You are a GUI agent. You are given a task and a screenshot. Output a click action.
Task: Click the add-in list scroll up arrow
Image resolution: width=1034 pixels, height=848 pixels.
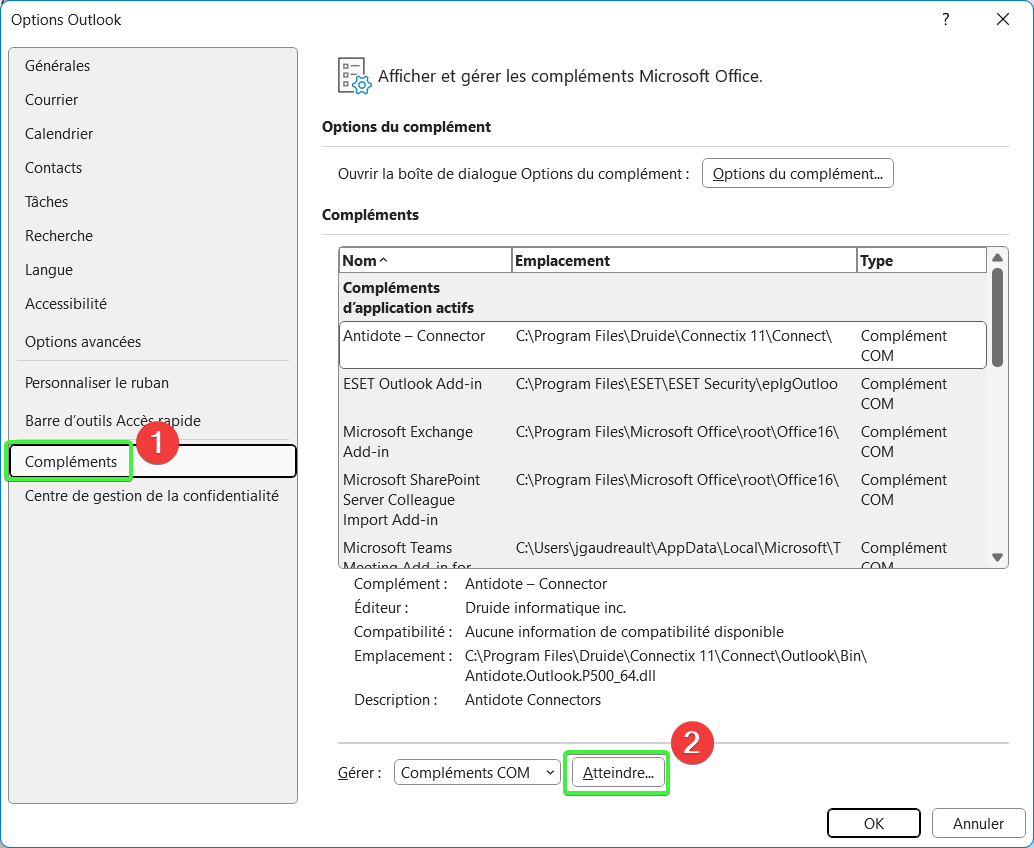997,258
